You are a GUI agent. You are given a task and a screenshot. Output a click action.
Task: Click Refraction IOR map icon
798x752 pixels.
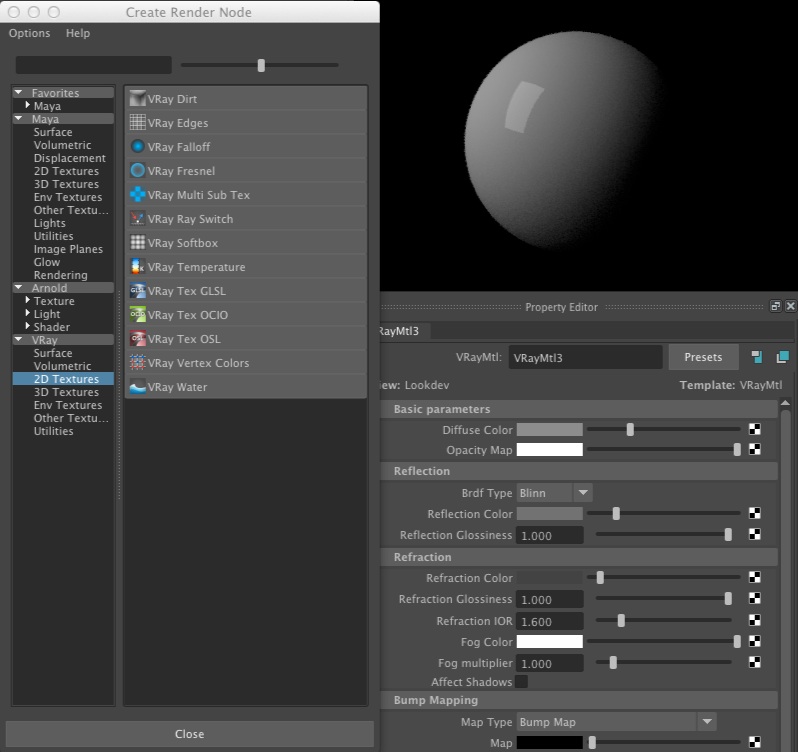pyautogui.click(x=755, y=620)
